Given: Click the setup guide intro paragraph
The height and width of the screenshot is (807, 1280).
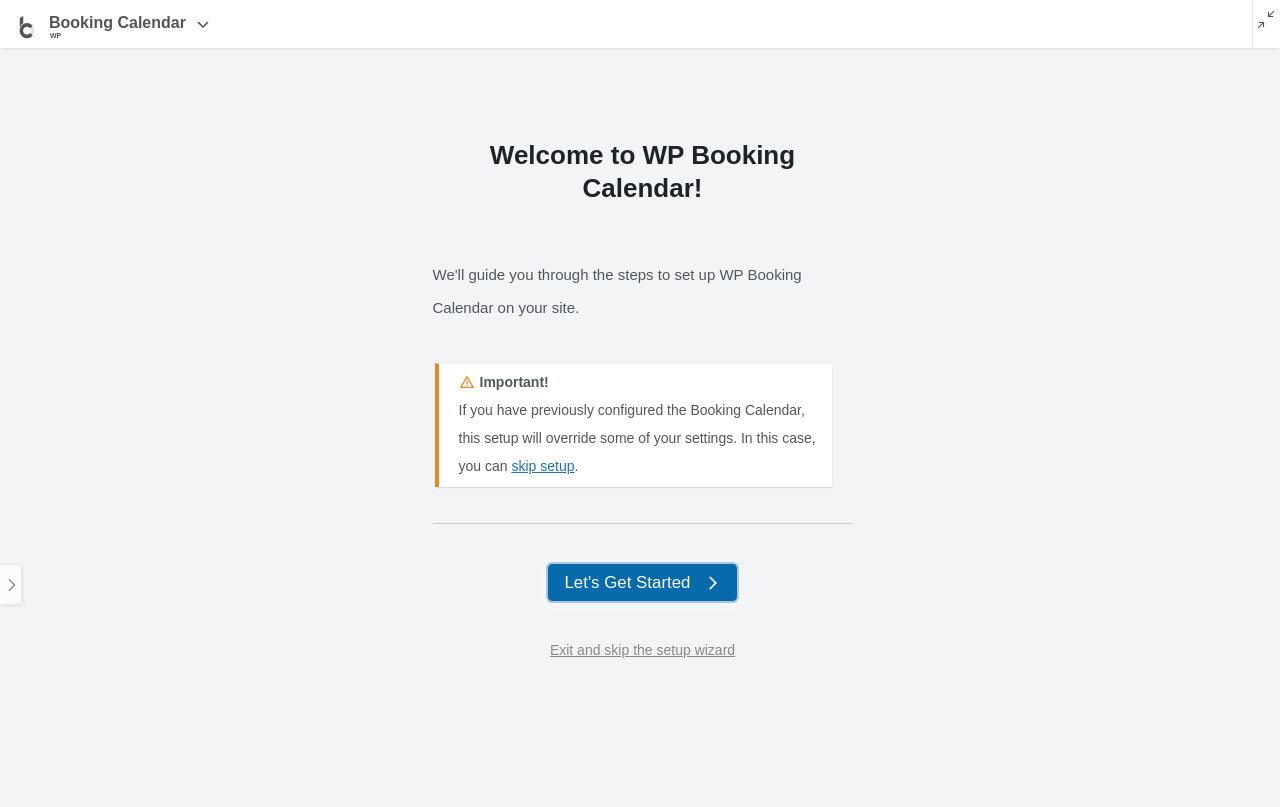Looking at the screenshot, I should click(x=617, y=275).
